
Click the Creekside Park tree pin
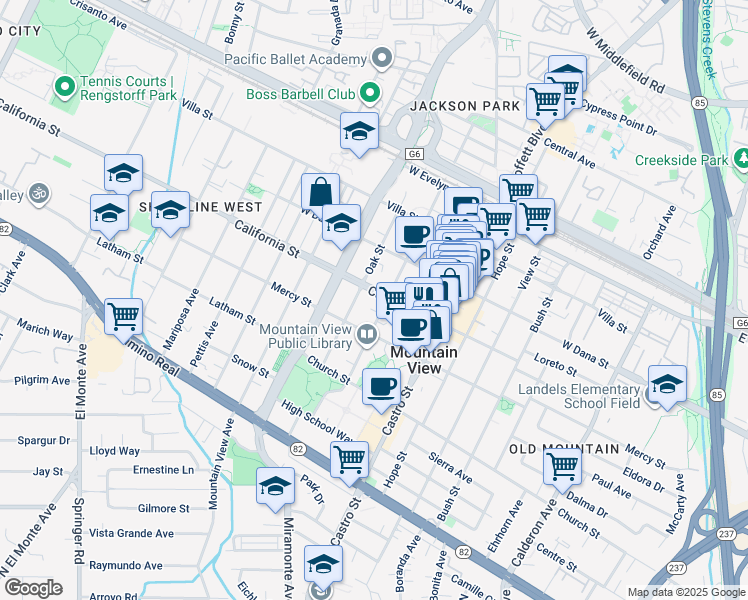[x=741, y=159]
